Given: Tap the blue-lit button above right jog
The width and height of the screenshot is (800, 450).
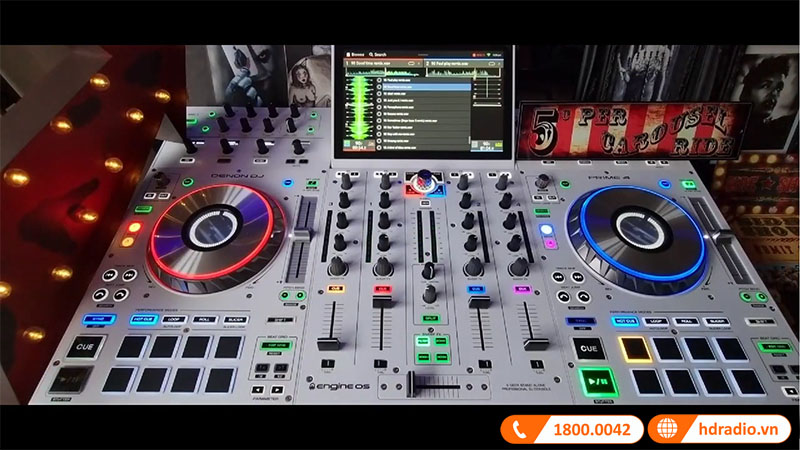Looking at the screenshot, I should click(x=664, y=184).
